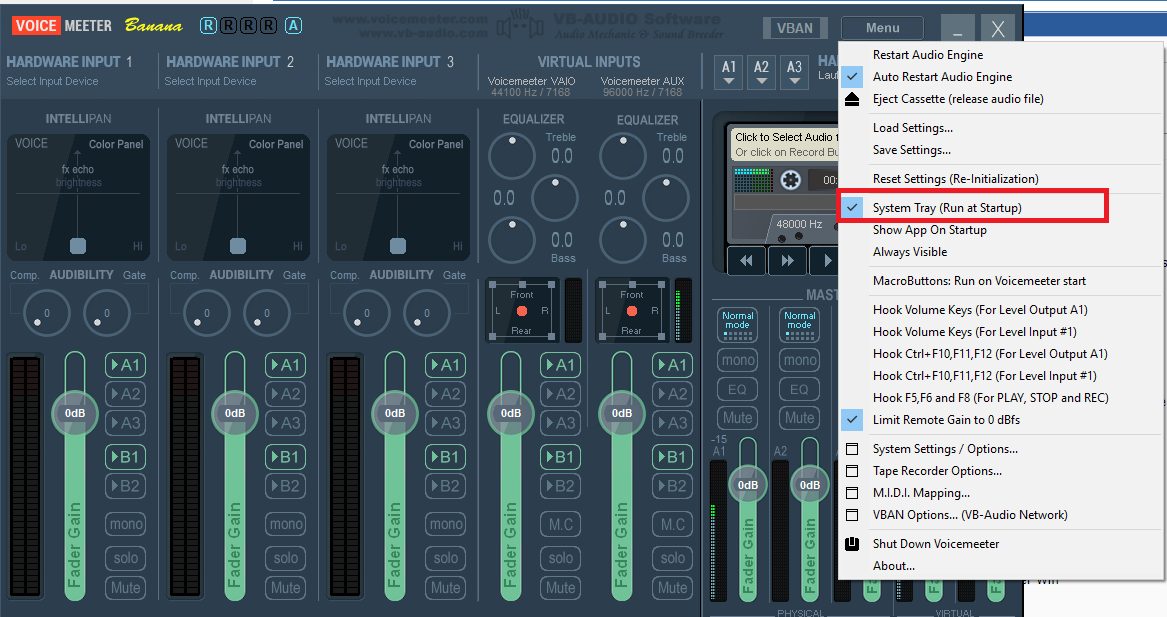Toggle EQ on A1 master strip
Viewport: 1167px width, 617px height.
coord(738,389)
